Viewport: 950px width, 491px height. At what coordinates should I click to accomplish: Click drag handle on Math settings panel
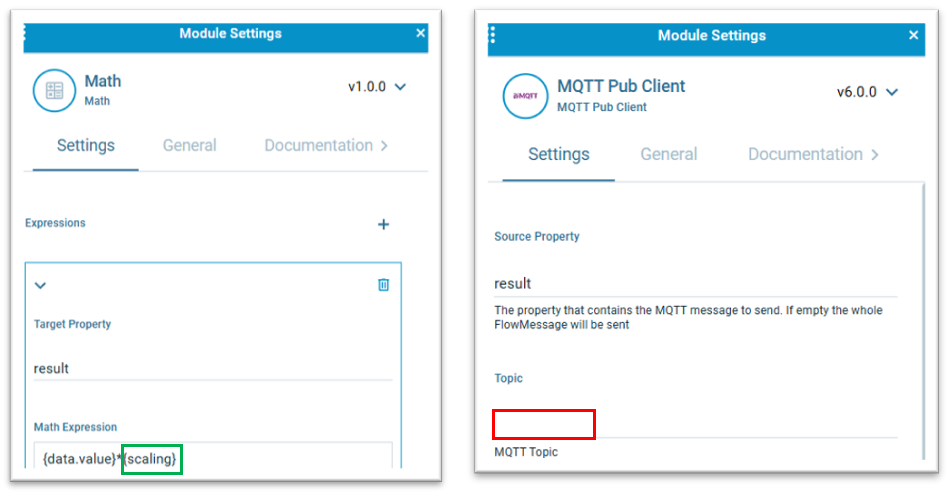tap(25, 32)
